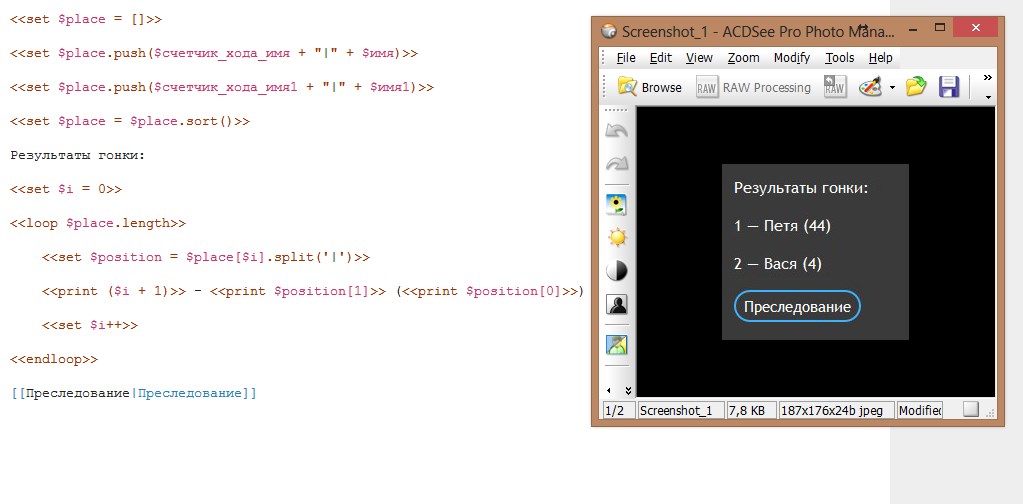
Task: Save the image using the floppy disk icon
Action: tap(949, 87)
